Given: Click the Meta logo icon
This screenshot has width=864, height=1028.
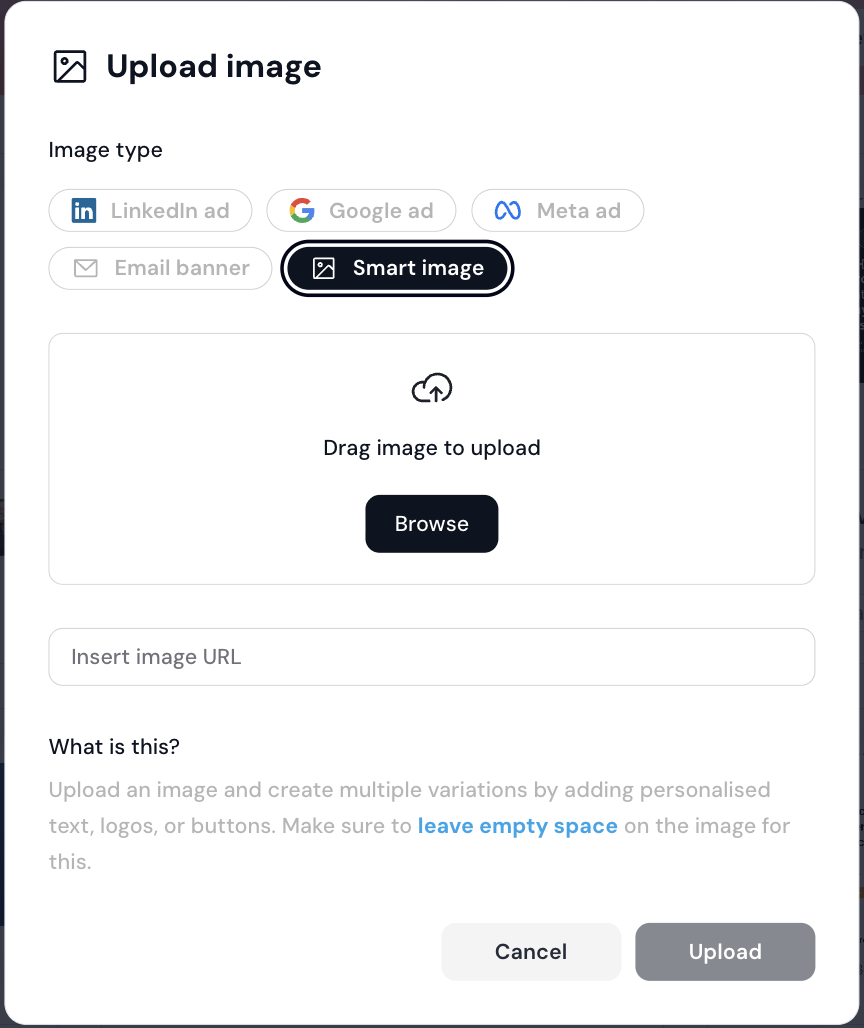Looking at the screenshot, I should [x=508, y=211].
